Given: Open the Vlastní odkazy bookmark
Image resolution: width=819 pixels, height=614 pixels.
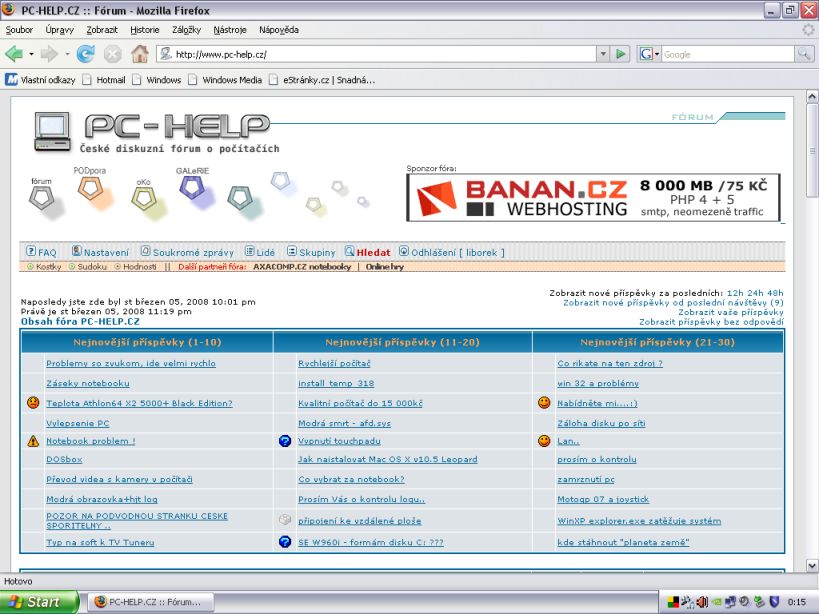Looking at the screenshot, I should coord(40,80).
